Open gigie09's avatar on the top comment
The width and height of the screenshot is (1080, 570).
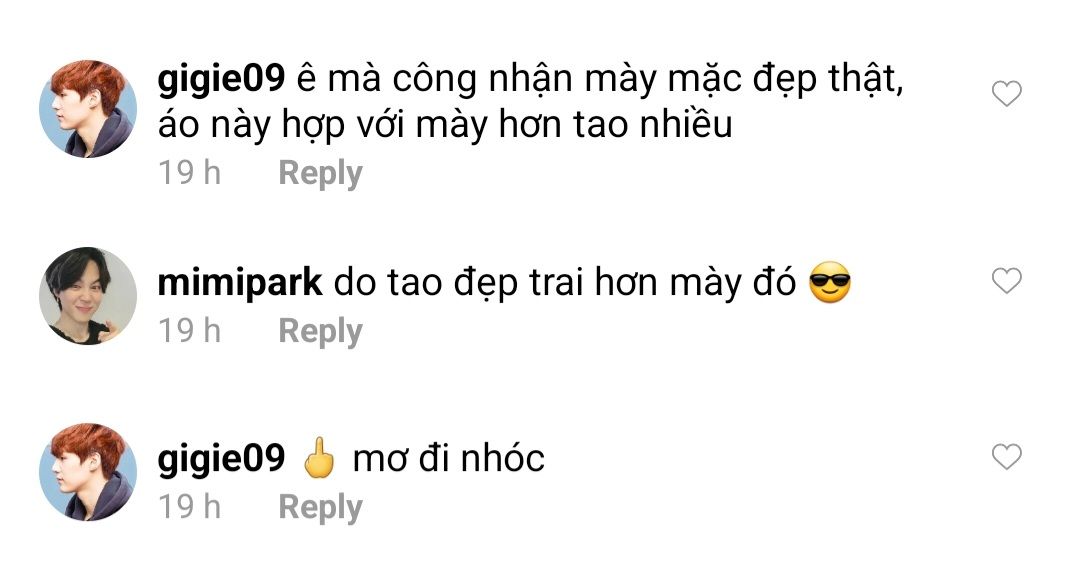pyautogui.click(x=88, y=109)
